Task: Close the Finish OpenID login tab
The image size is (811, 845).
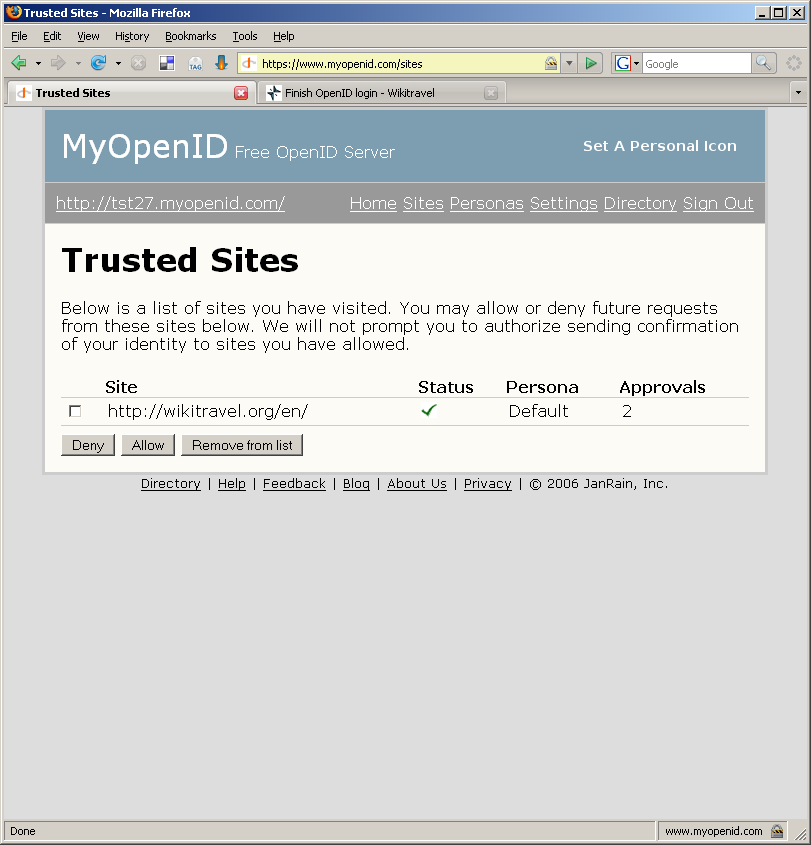Action: pyautogui.click(x=490, y=93)
